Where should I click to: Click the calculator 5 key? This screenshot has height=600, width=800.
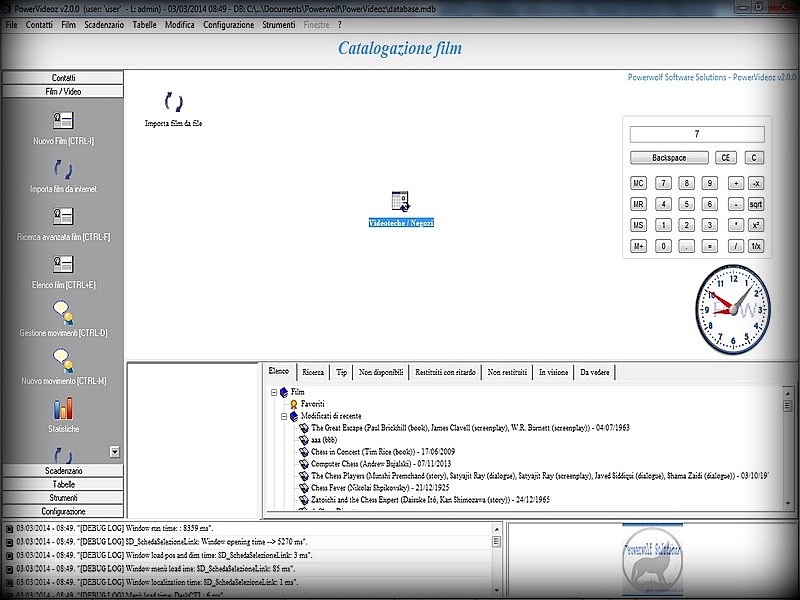click(686, 204)
